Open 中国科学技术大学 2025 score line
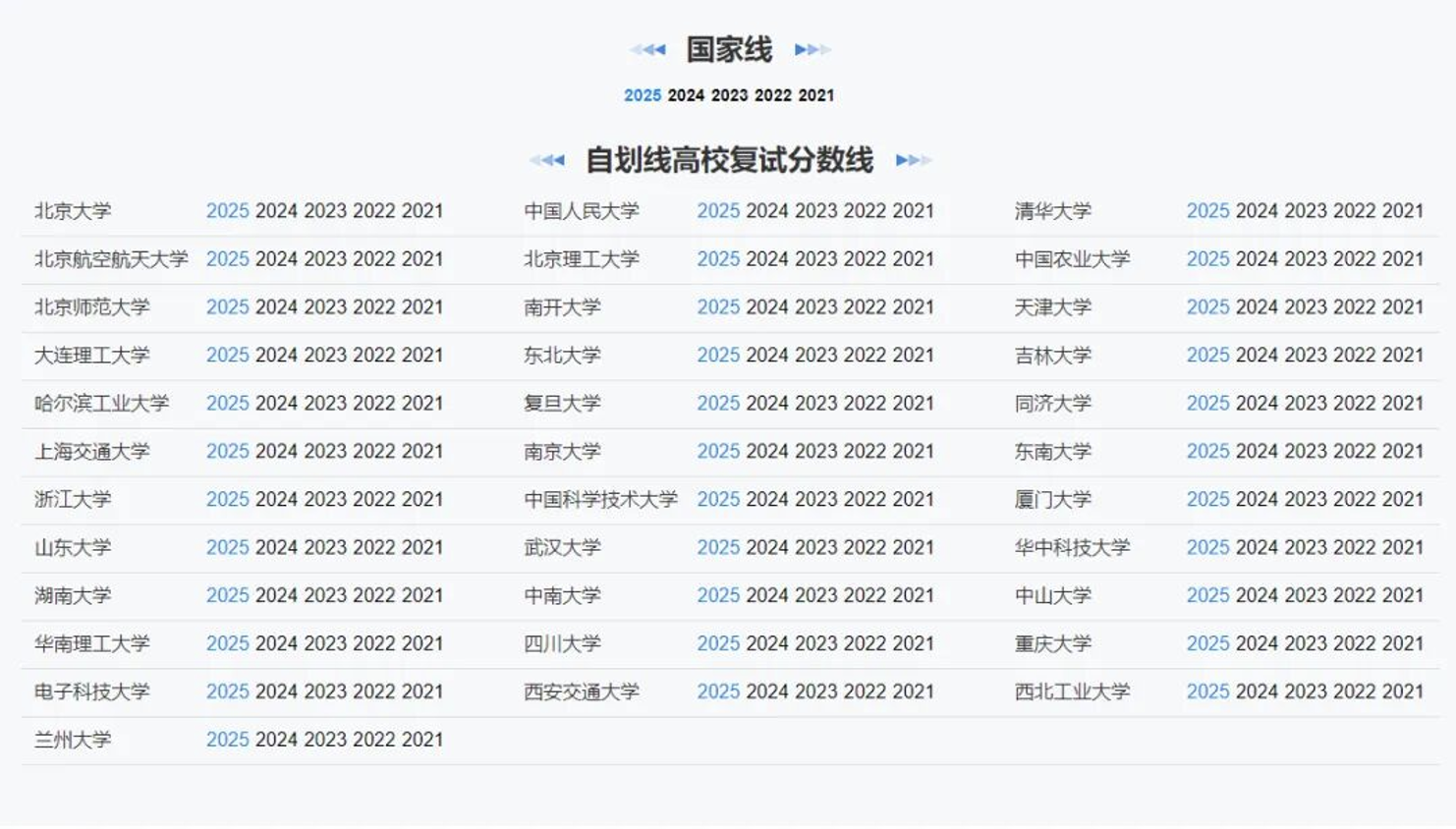 tap(718, 500)
